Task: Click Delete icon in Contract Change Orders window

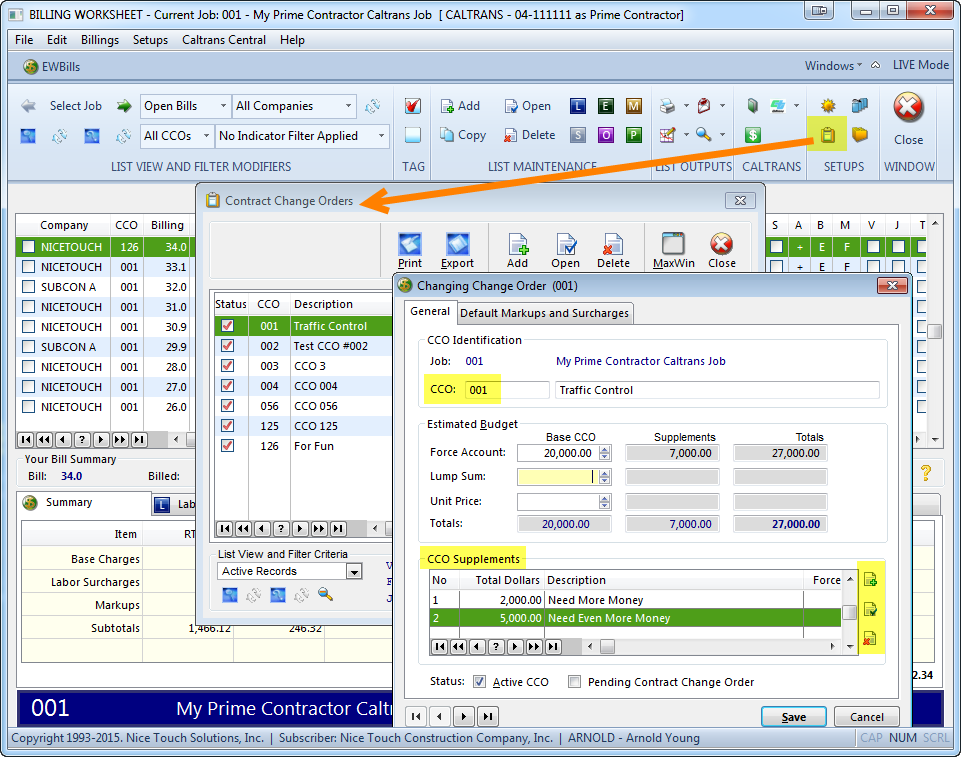Action: coord(613,251)
